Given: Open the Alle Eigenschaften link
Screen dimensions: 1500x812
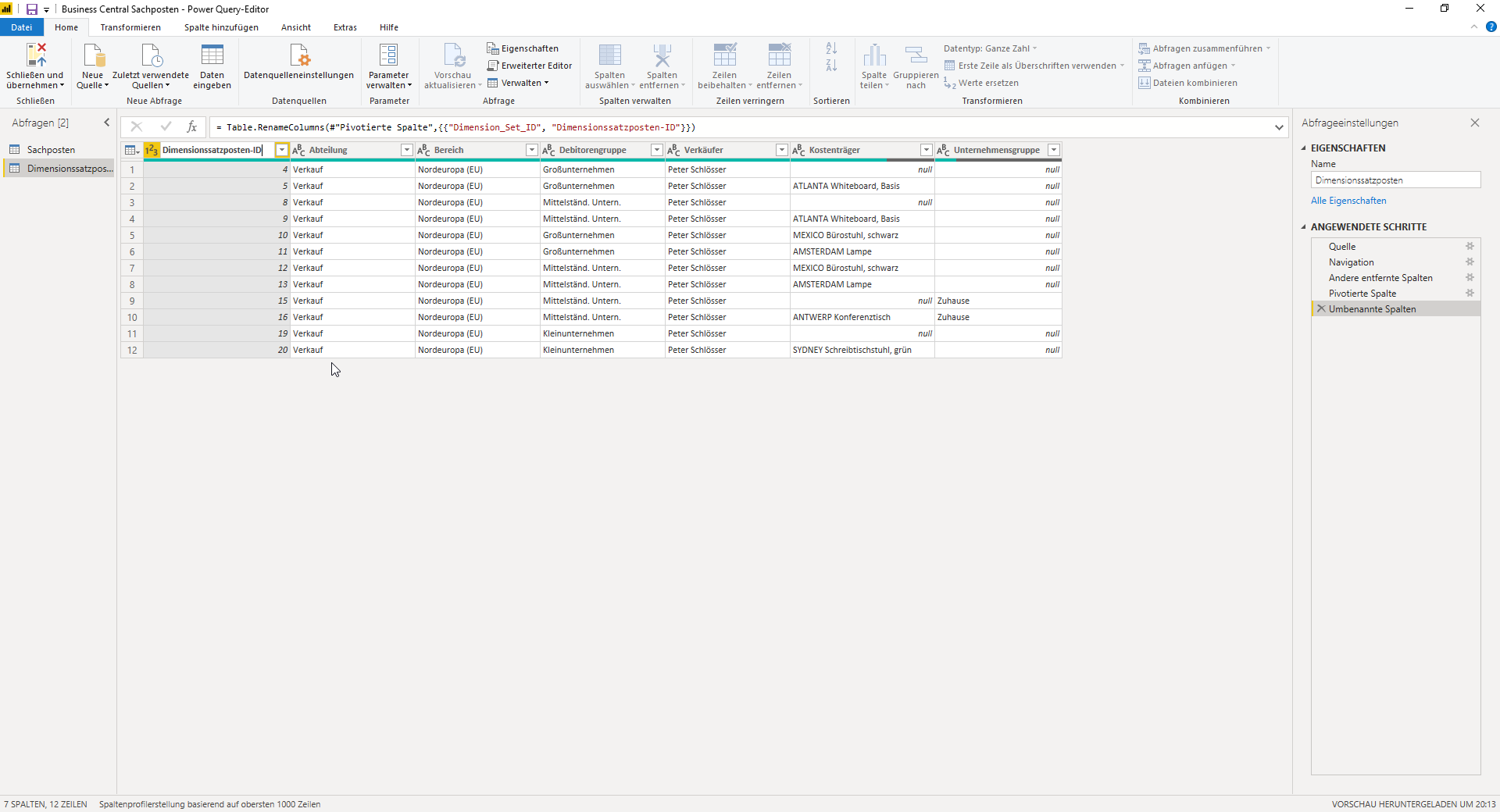Looking at the screenshot, I should [x=1348, y=201].
